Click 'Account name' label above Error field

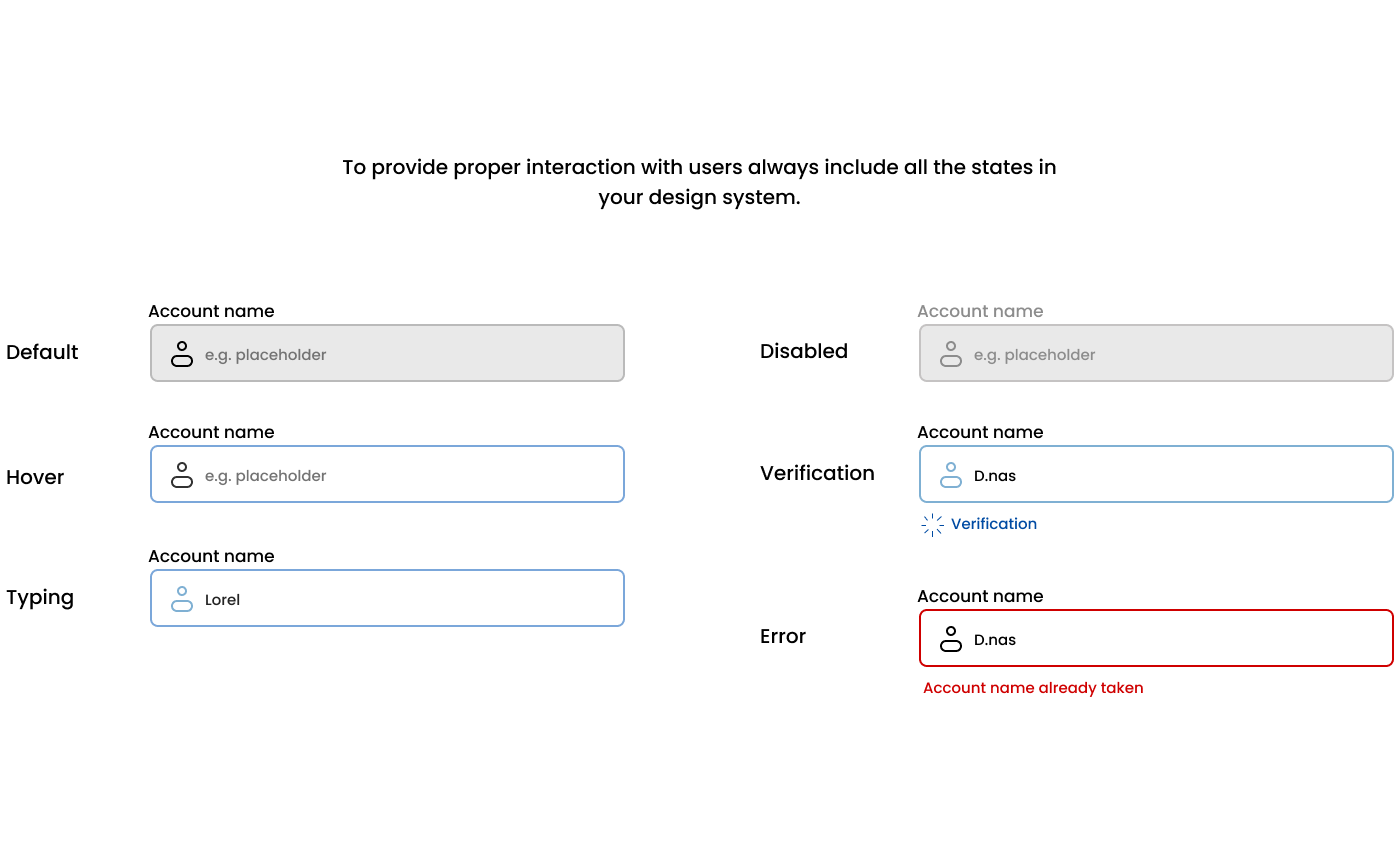coord(980,596)
